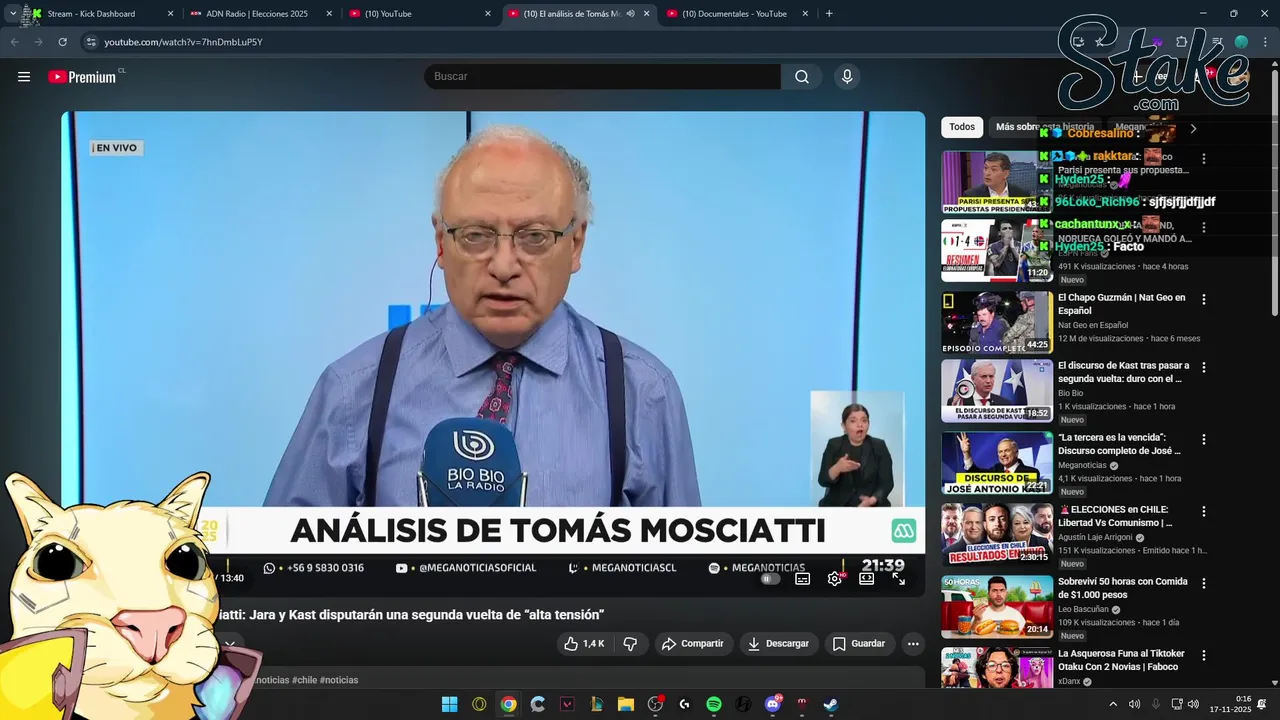Open File Explorer from the taskbar
The image size is (1280, 720).
(x=625, y=704)
